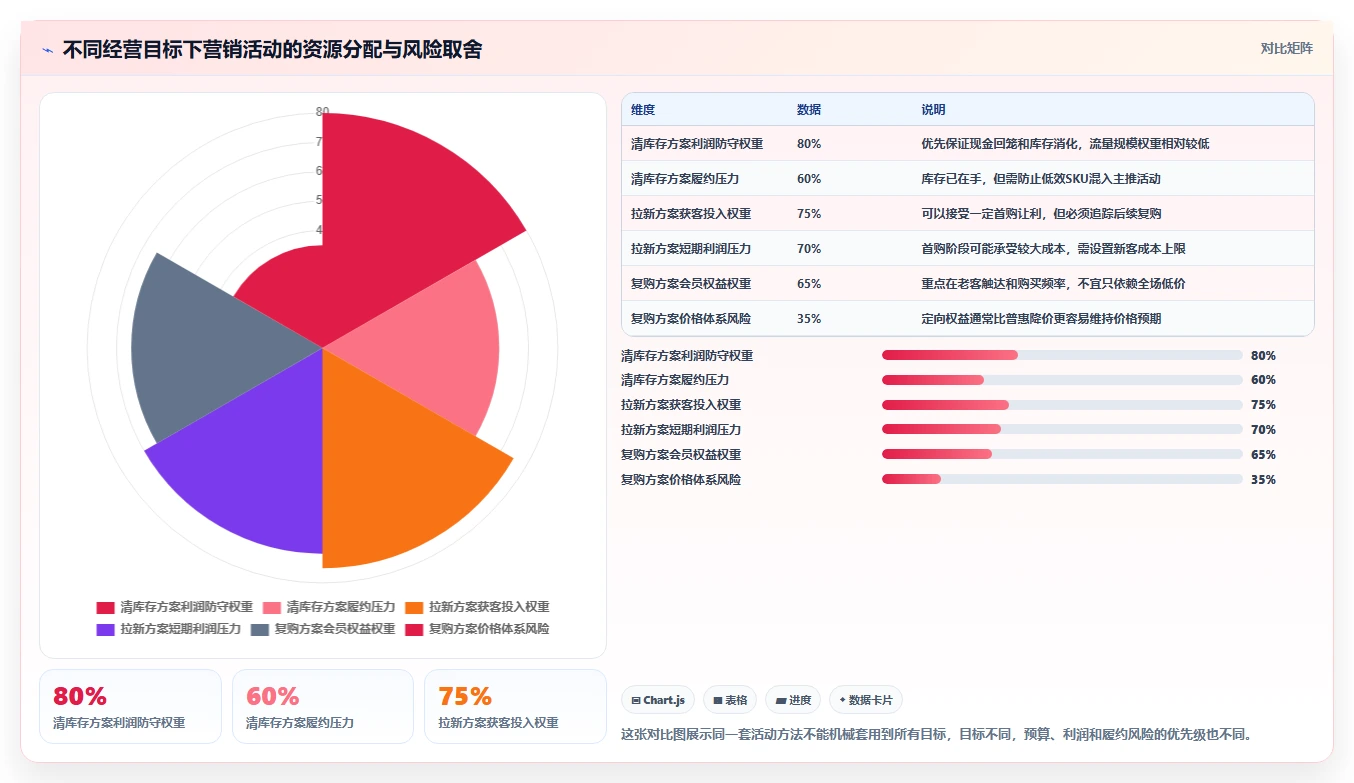Click the 说明 column header
This screenshot has width=1354, height=783.
pos(933,110)
